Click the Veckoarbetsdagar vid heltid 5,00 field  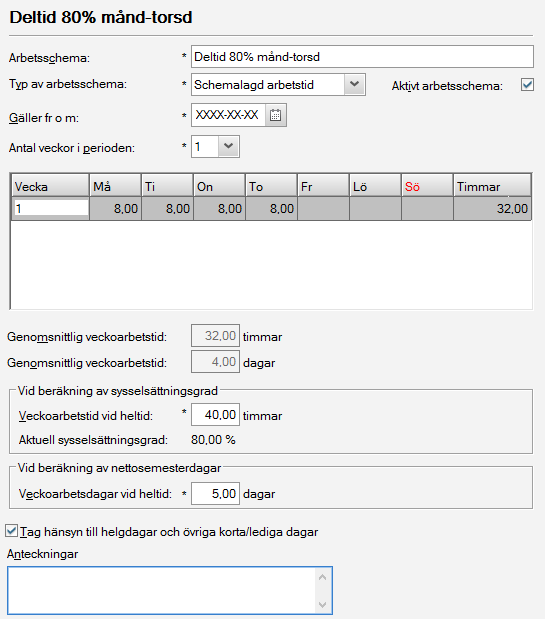coord(215,493)
